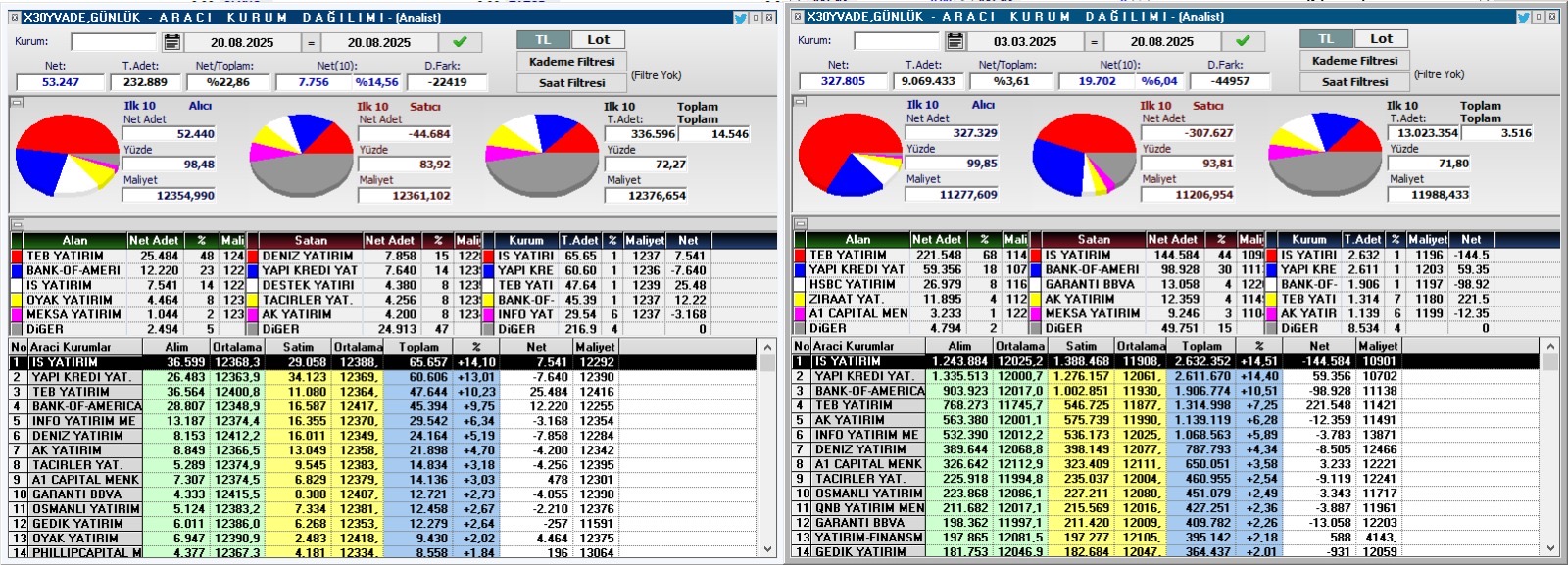Collapse the pie chart panel in right window
Viewport: 1568px width, 565px height.
[800, 101]
